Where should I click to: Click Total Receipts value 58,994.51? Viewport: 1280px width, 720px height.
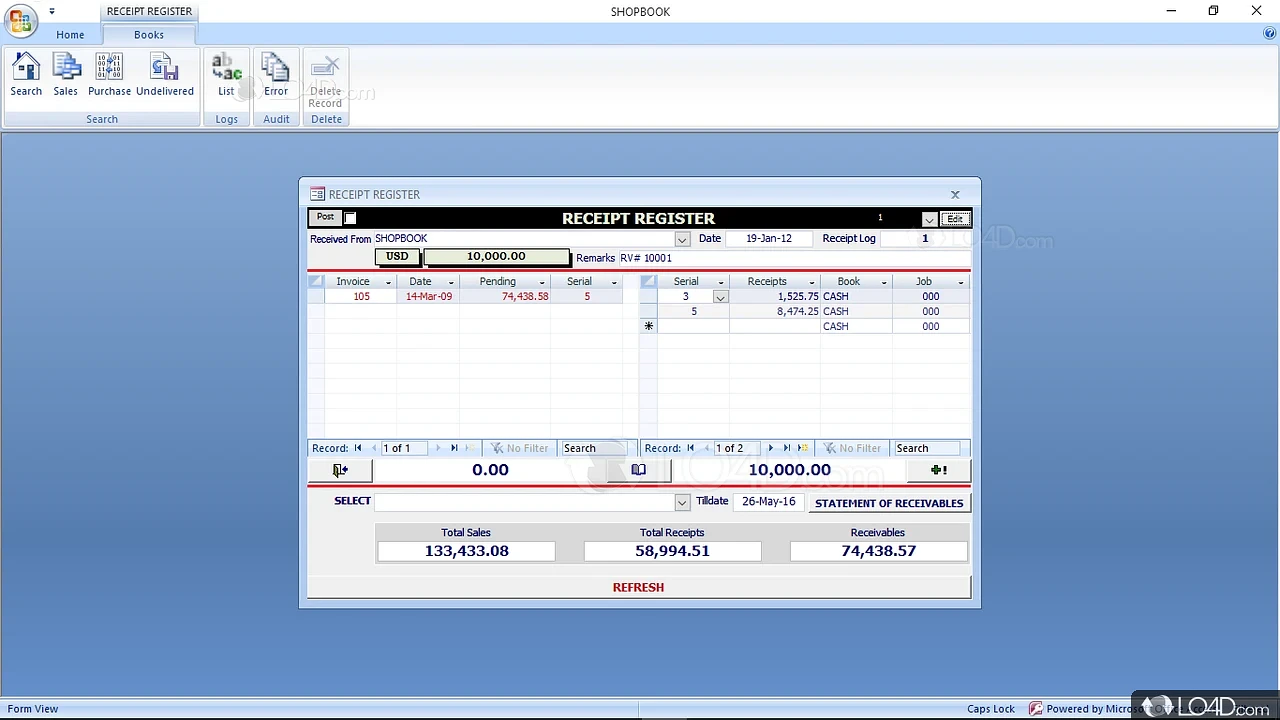coord(672,551)
